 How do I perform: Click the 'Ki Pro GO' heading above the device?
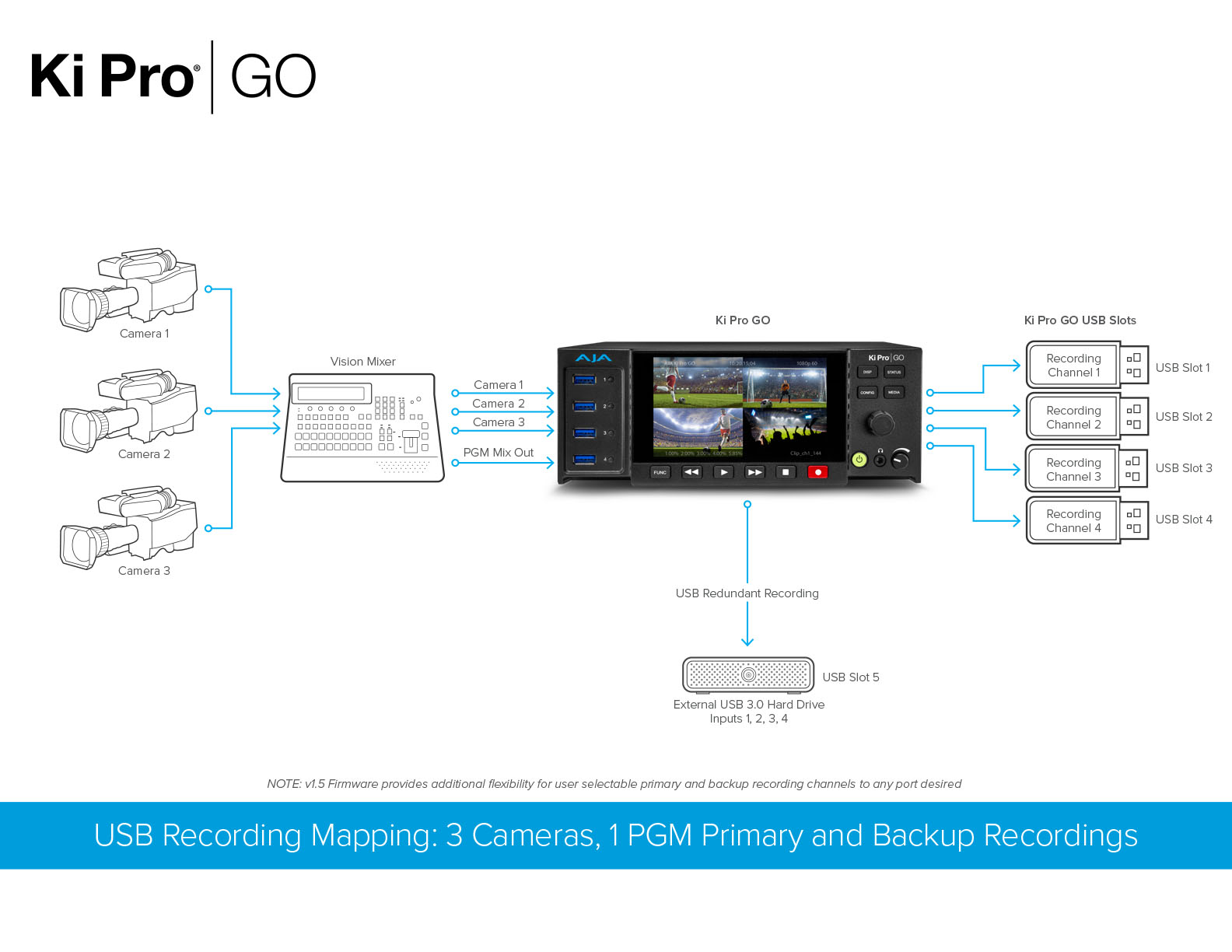coord(743,320)
